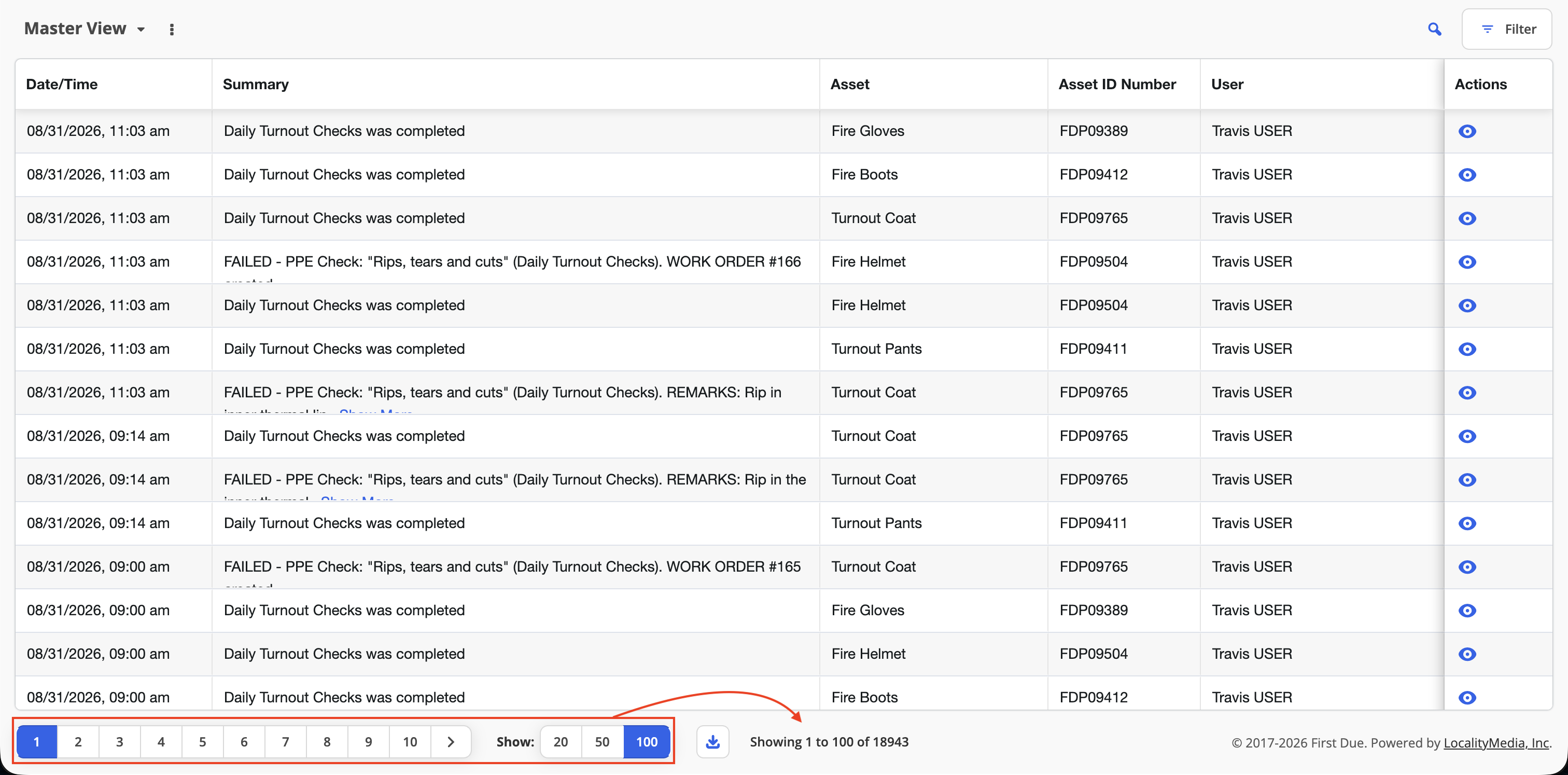Click 'Fire Boots' in the 09:00 am row

(x=864, y=697)
